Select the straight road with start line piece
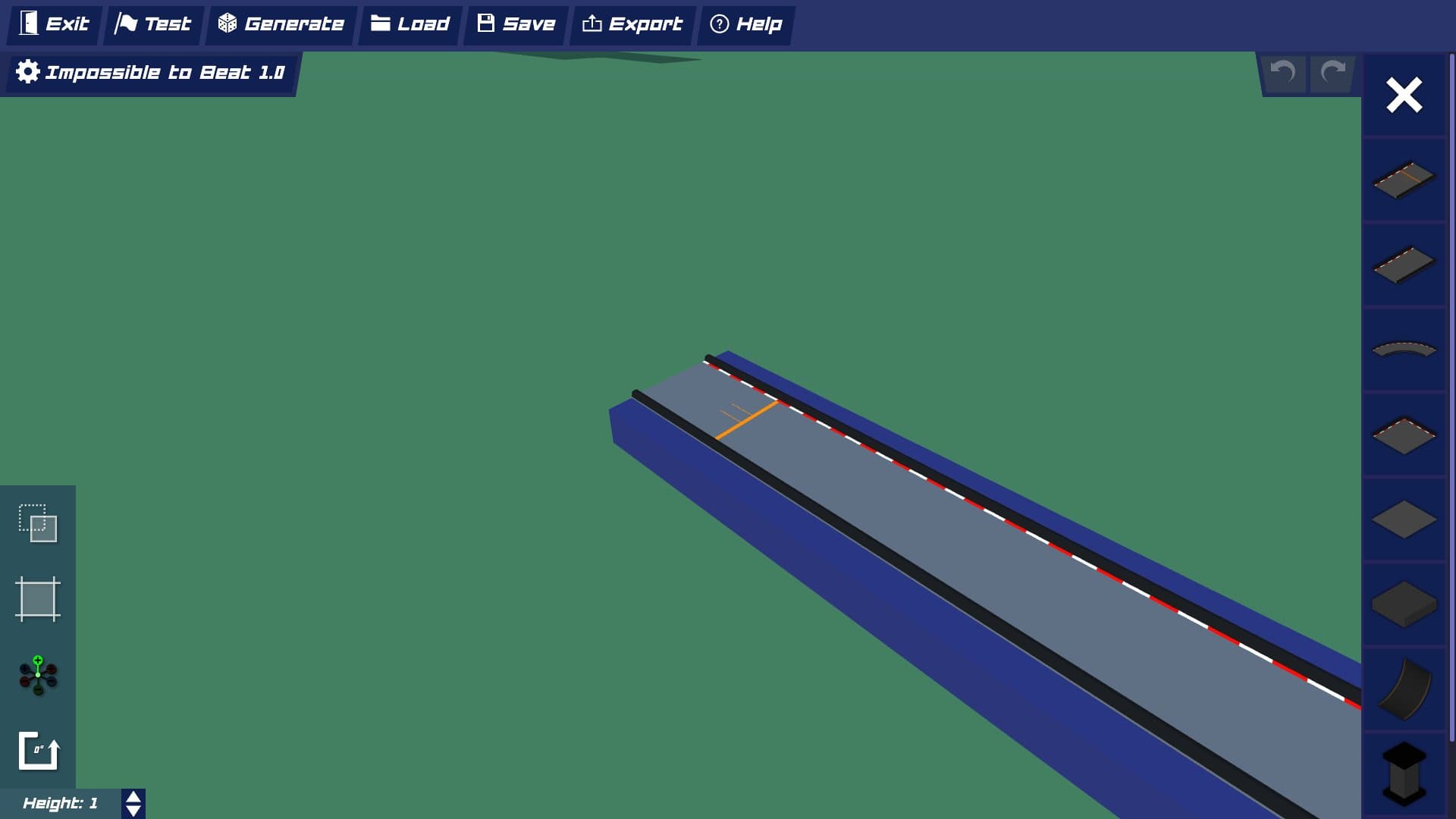Image resolution: width=1456 pixels, height=819 pixels. point(1404,180)
